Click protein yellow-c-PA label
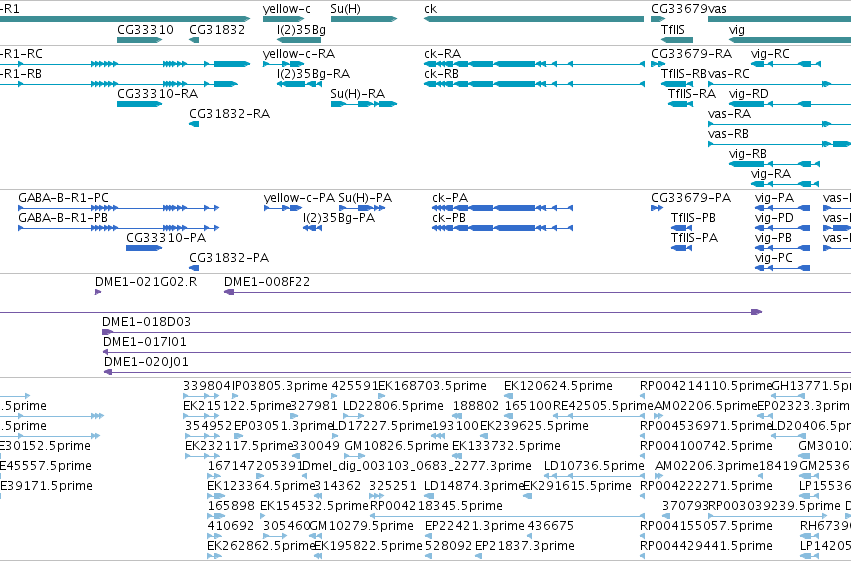851x561 pixels. [x=299, y=198]
